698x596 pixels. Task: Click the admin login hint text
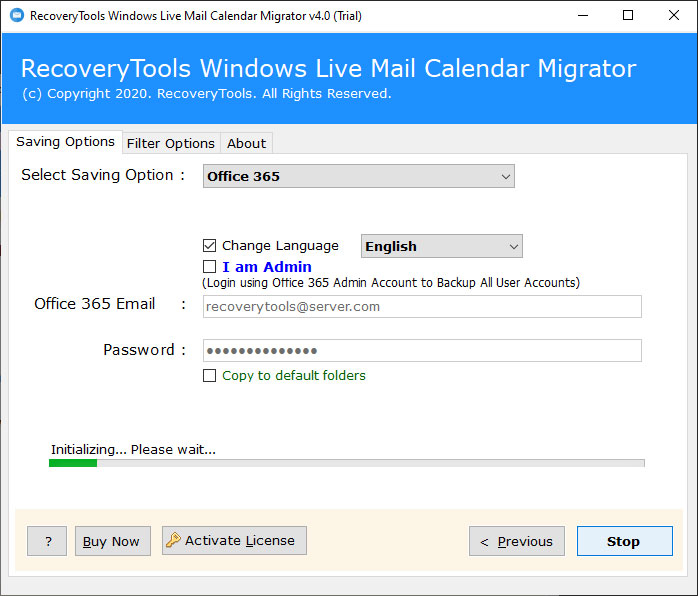(391, 283)
